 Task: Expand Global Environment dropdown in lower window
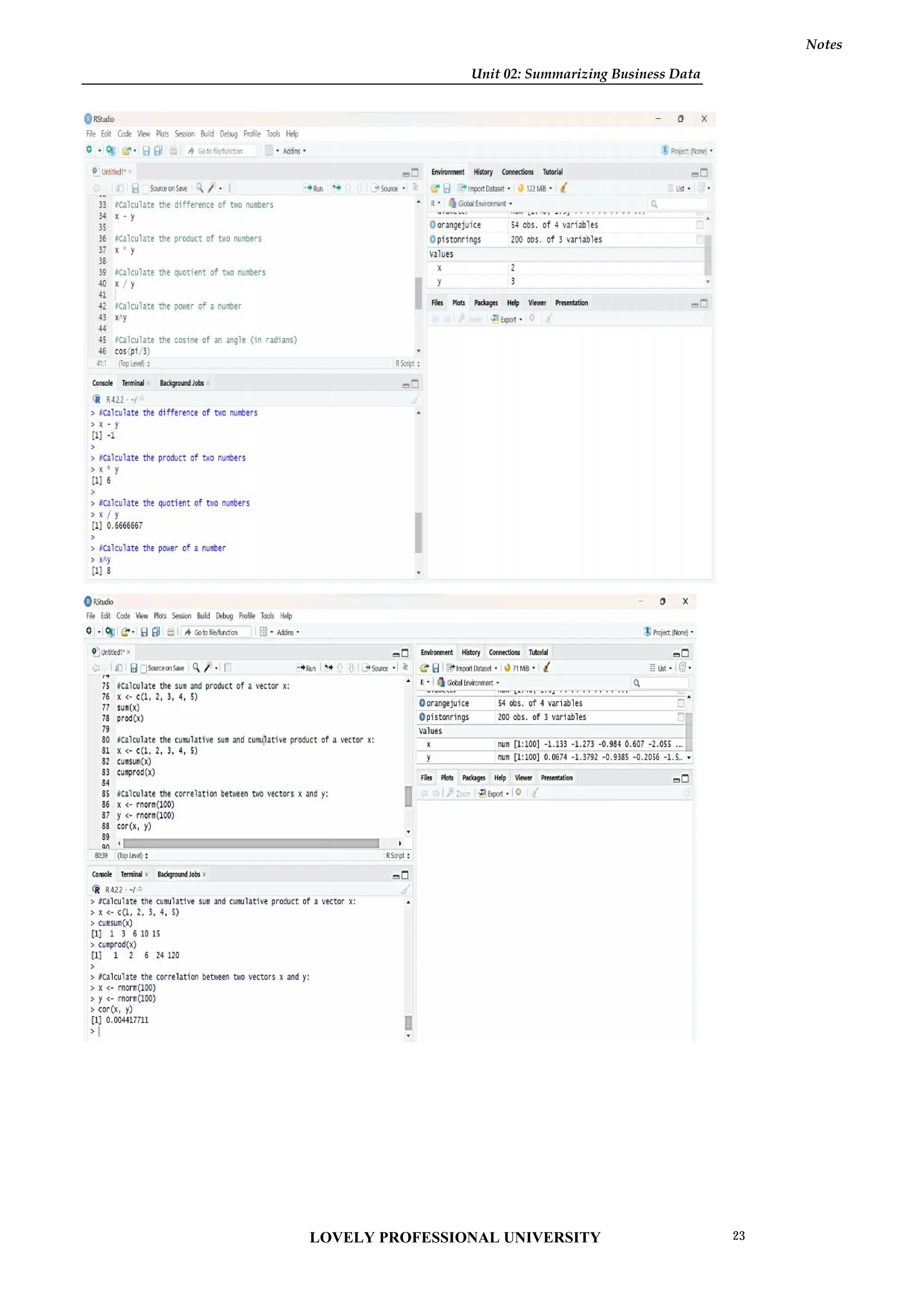click(x=471, y=682)
